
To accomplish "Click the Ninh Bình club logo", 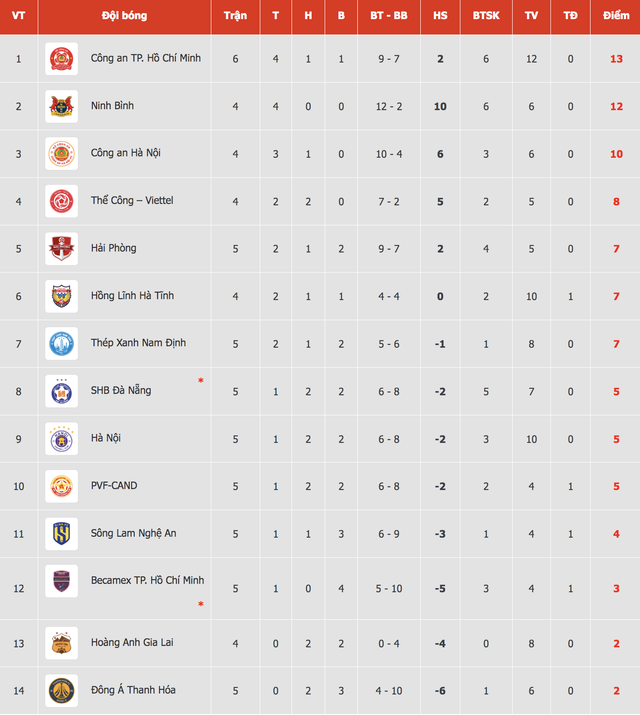I will coord(61,106).
